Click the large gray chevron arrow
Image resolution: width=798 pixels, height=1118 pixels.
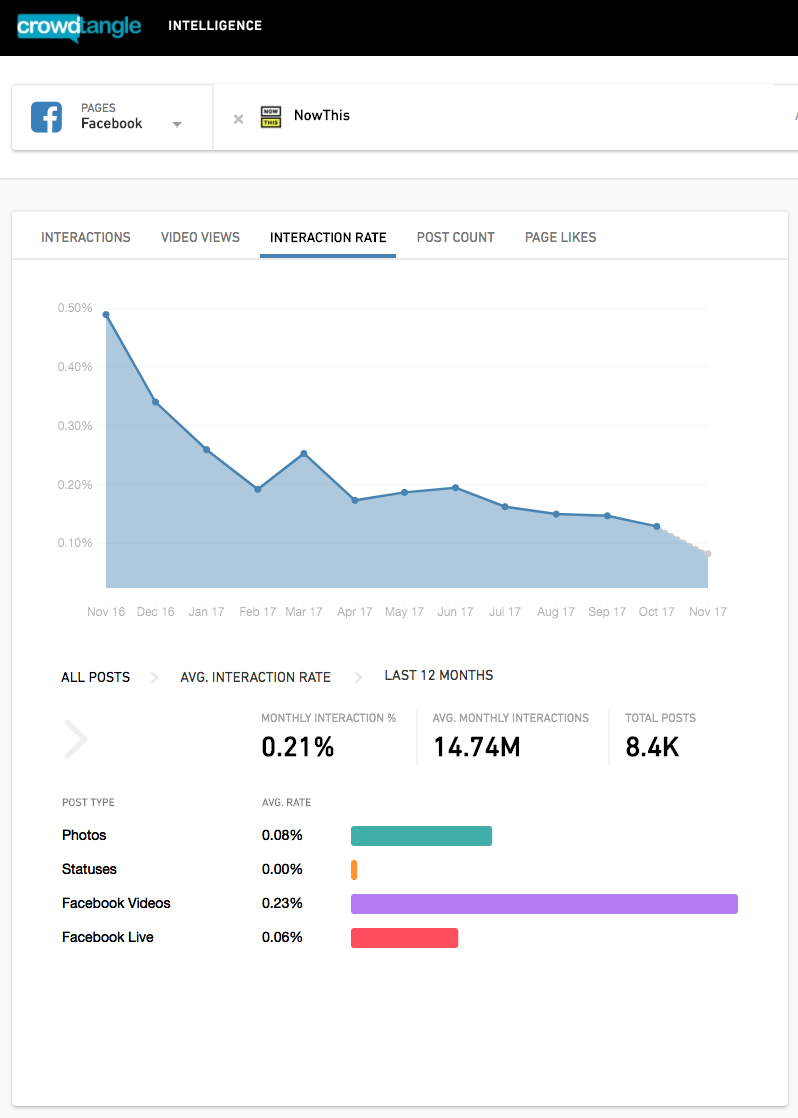tap(76, 740)
